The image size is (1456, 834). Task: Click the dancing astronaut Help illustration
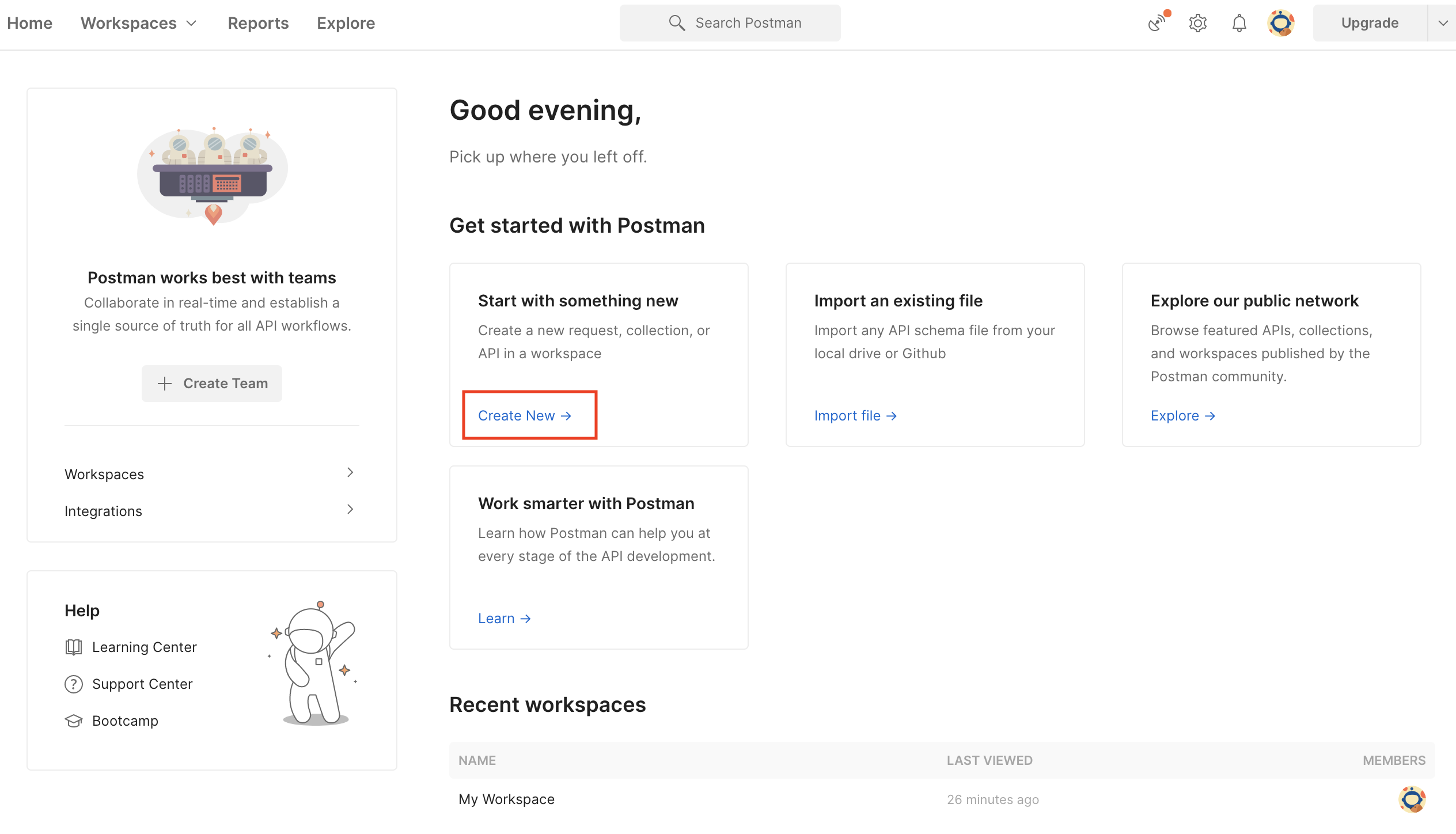click(x=314, y=664)
